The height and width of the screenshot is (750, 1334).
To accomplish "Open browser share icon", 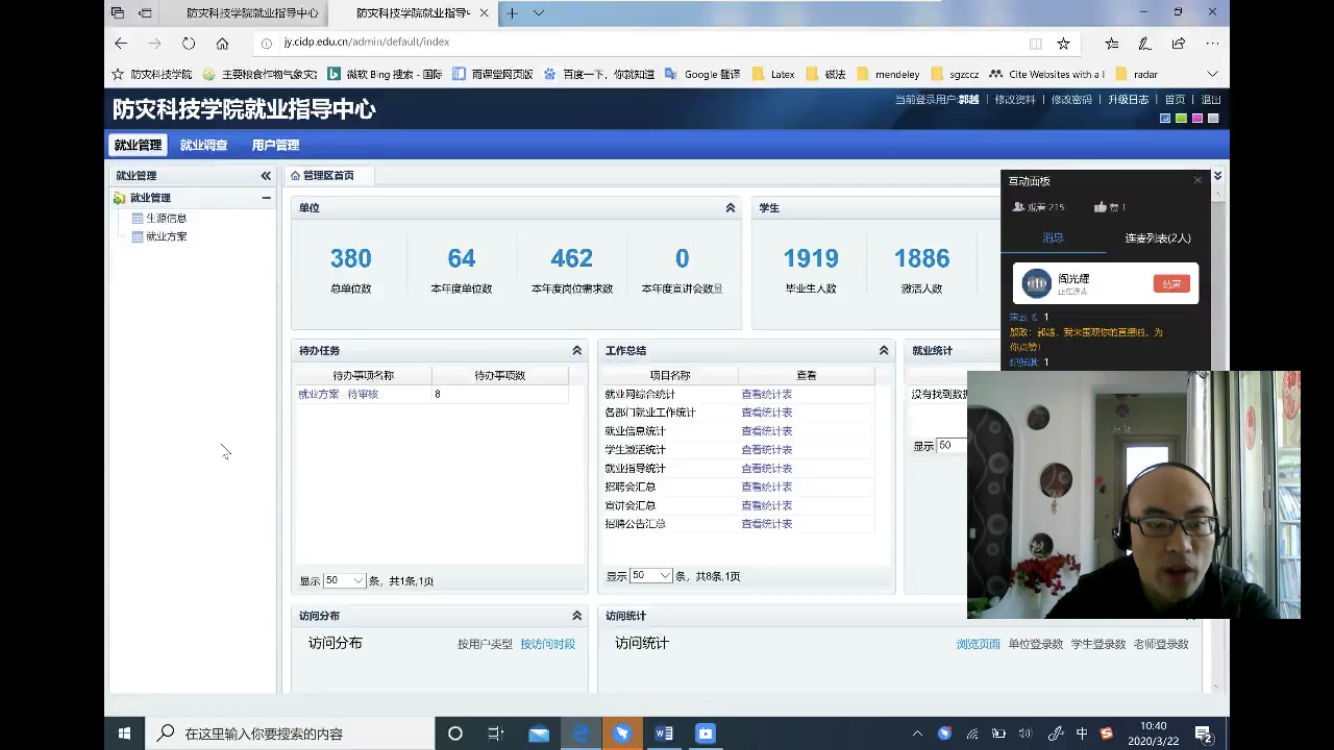I will [1178, 43].
